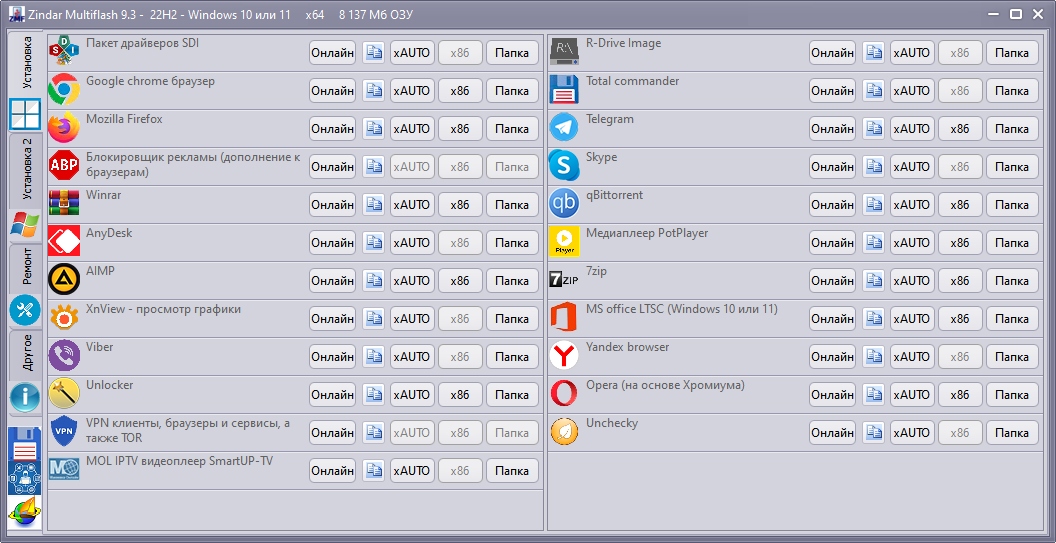Click the Unlocker wand icon

64,394
